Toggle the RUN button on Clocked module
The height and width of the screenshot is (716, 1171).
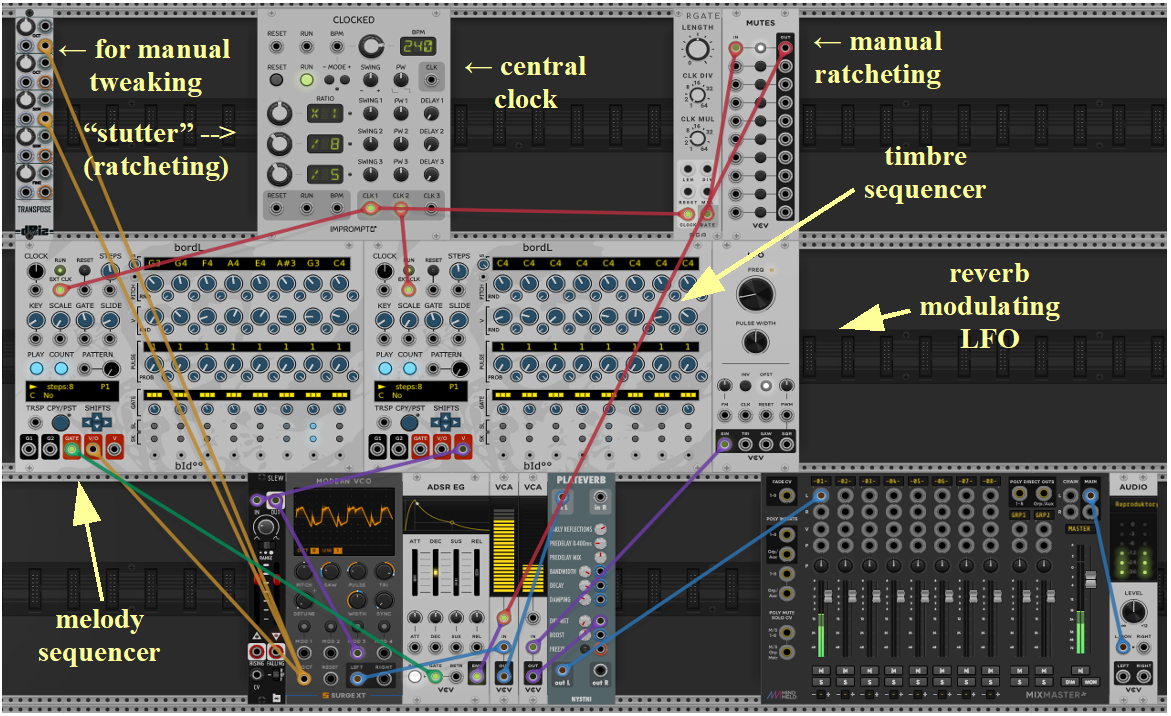point(307,80)
